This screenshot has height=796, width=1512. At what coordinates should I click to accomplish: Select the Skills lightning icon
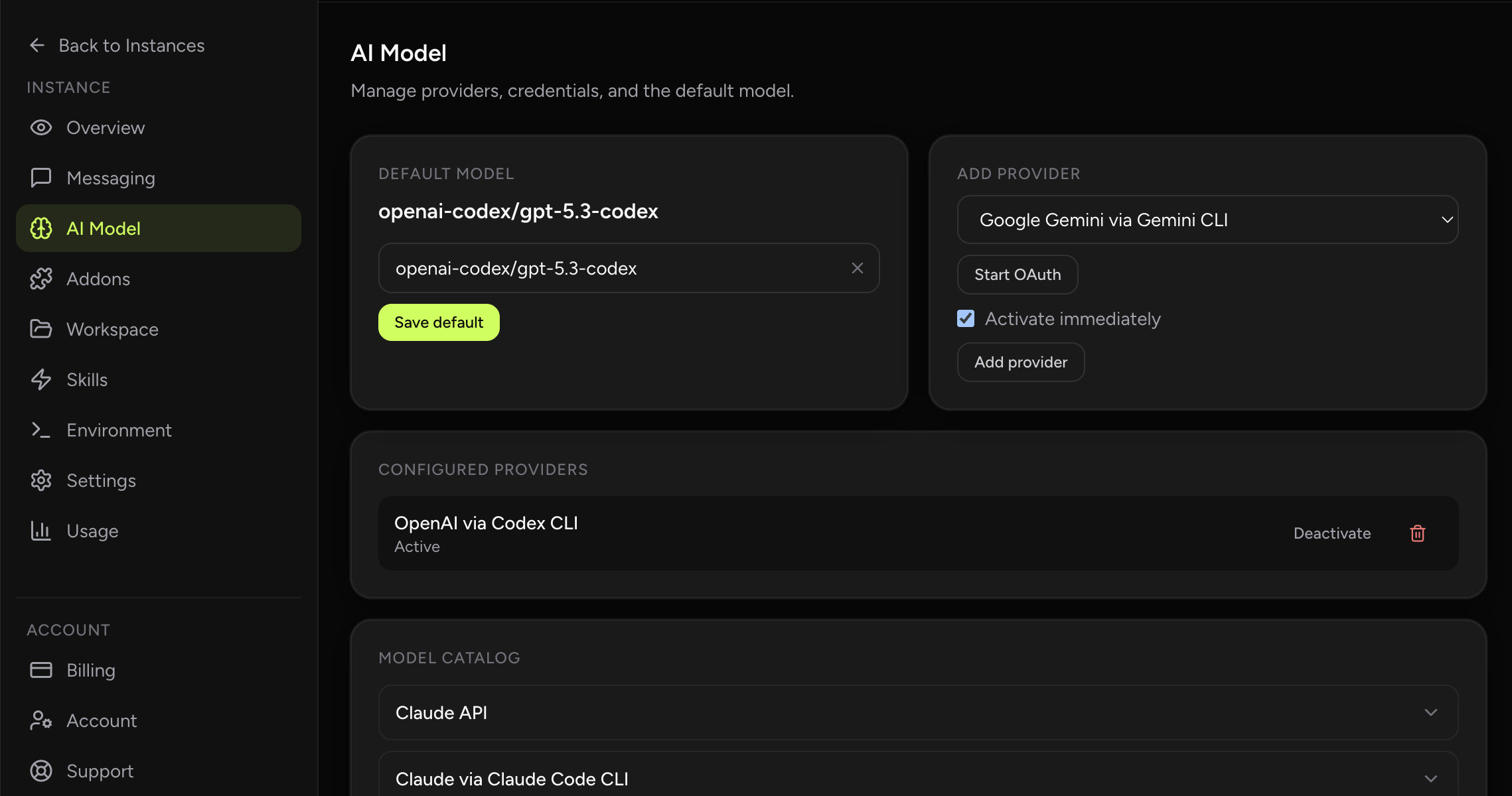[40, 379]
